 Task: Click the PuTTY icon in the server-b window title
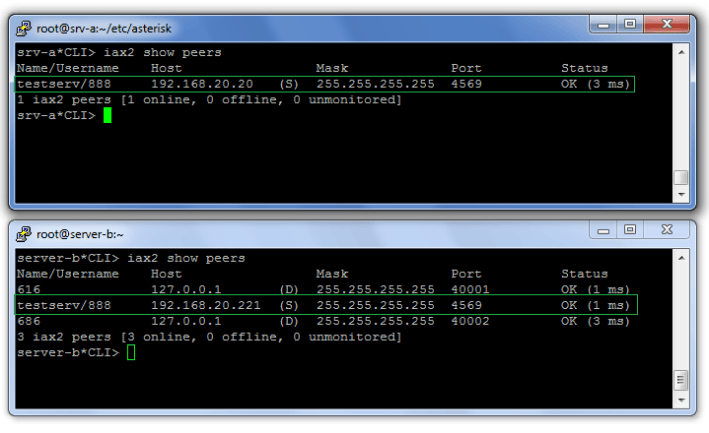24,234
